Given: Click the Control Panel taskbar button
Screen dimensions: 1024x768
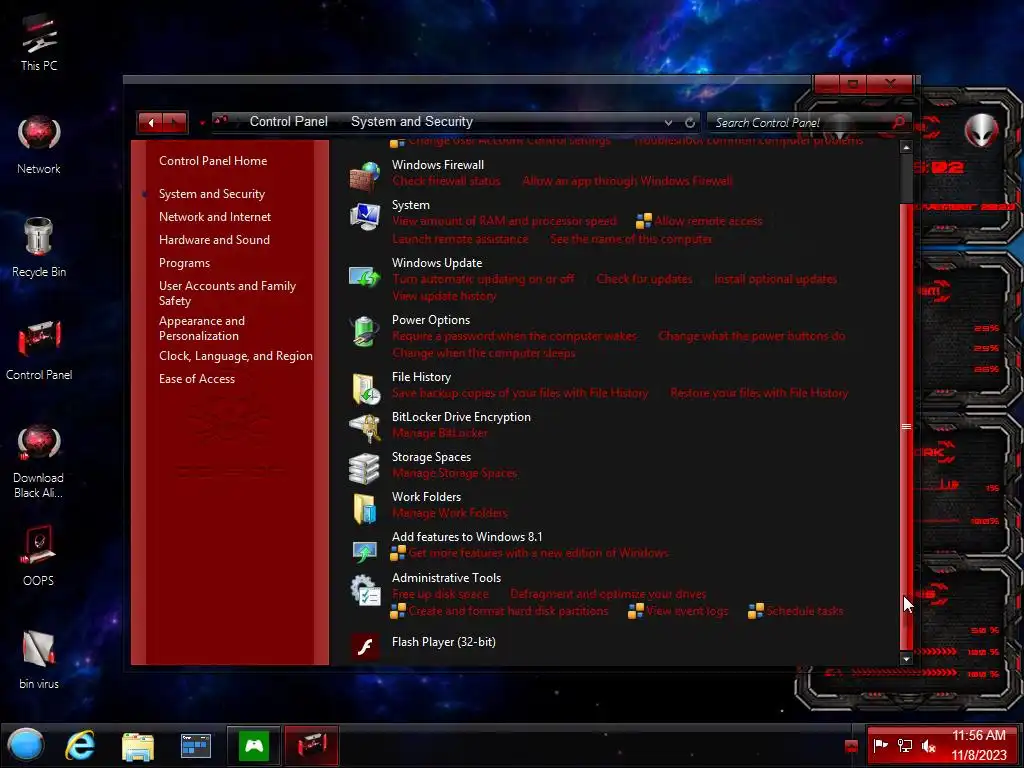Looking at the screenshot, I should tap(312, 745).
